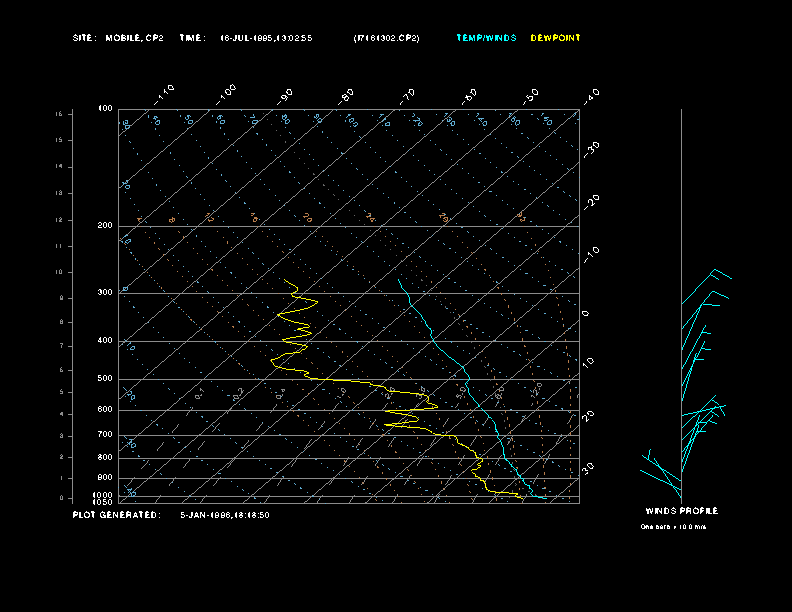Click the -90 isotherm label
792x612 pixels.
285,96
